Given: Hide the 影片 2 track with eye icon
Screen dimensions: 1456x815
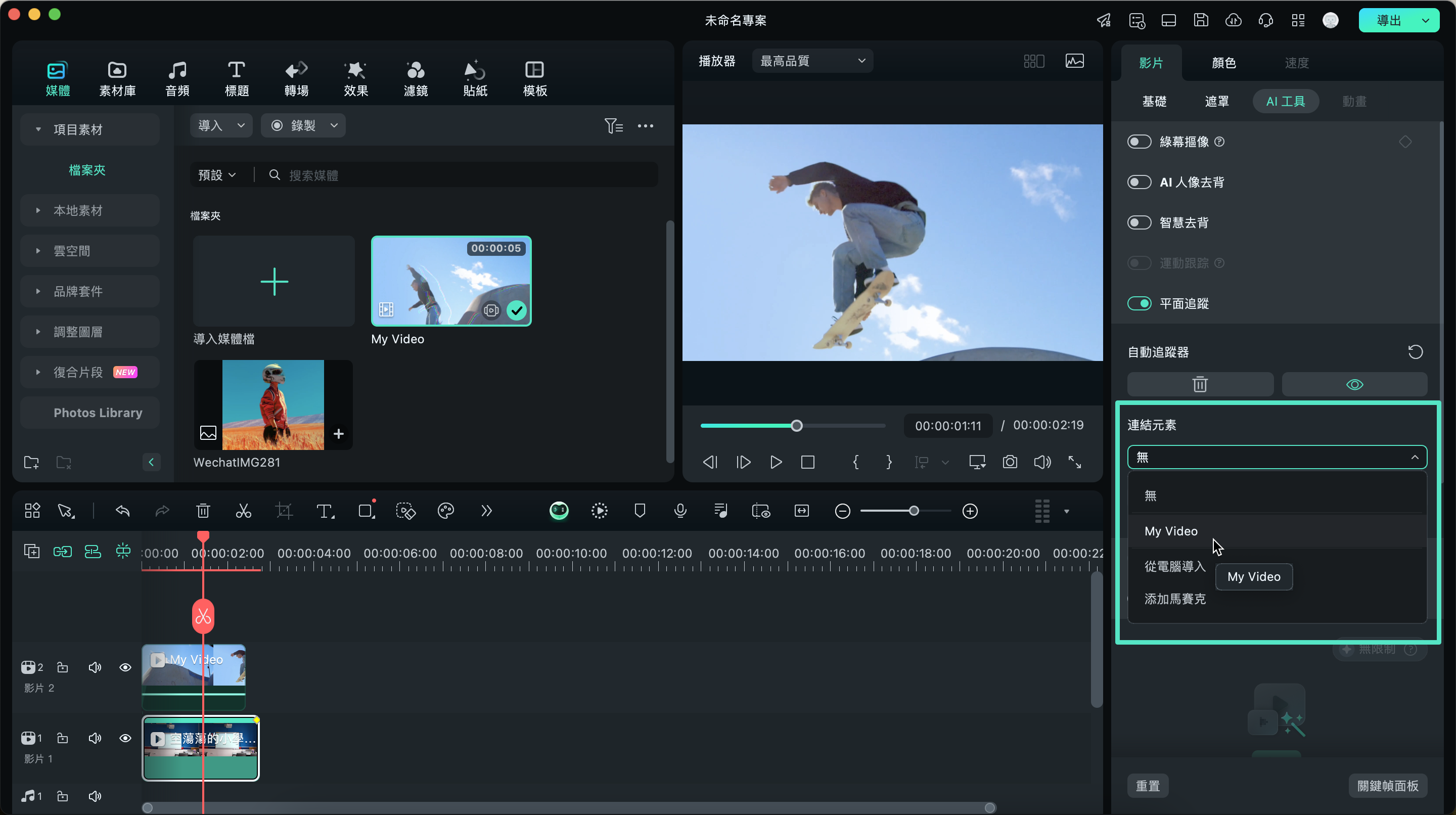Looking at the screenshot, I should point(125,667).
